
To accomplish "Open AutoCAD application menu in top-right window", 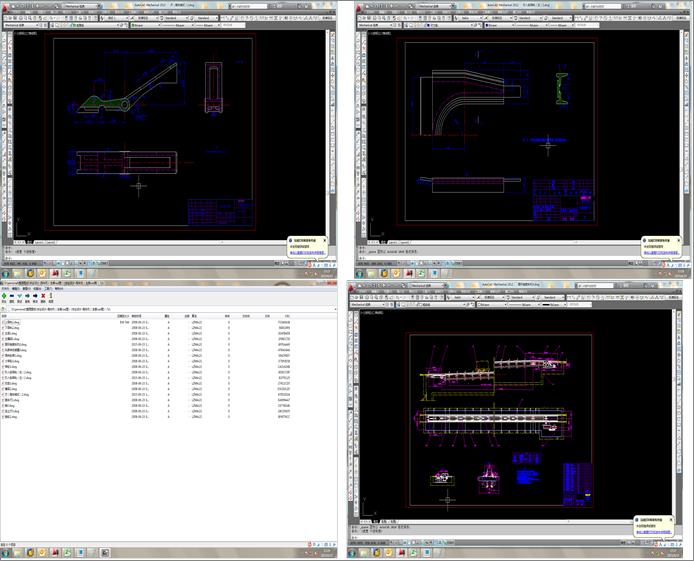I will [x=359, y=8].
